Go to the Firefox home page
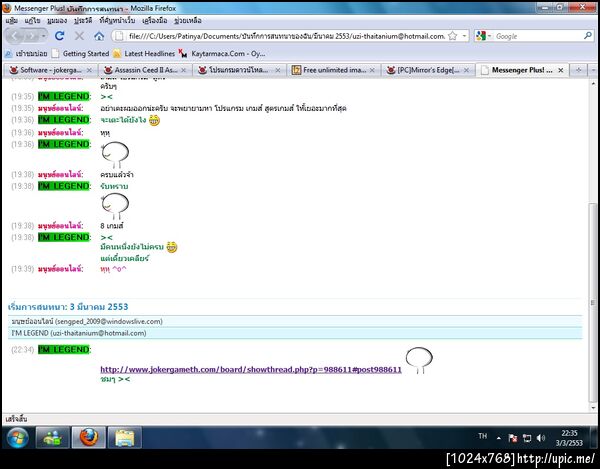The image size is (600, 469). click(99, 36)
